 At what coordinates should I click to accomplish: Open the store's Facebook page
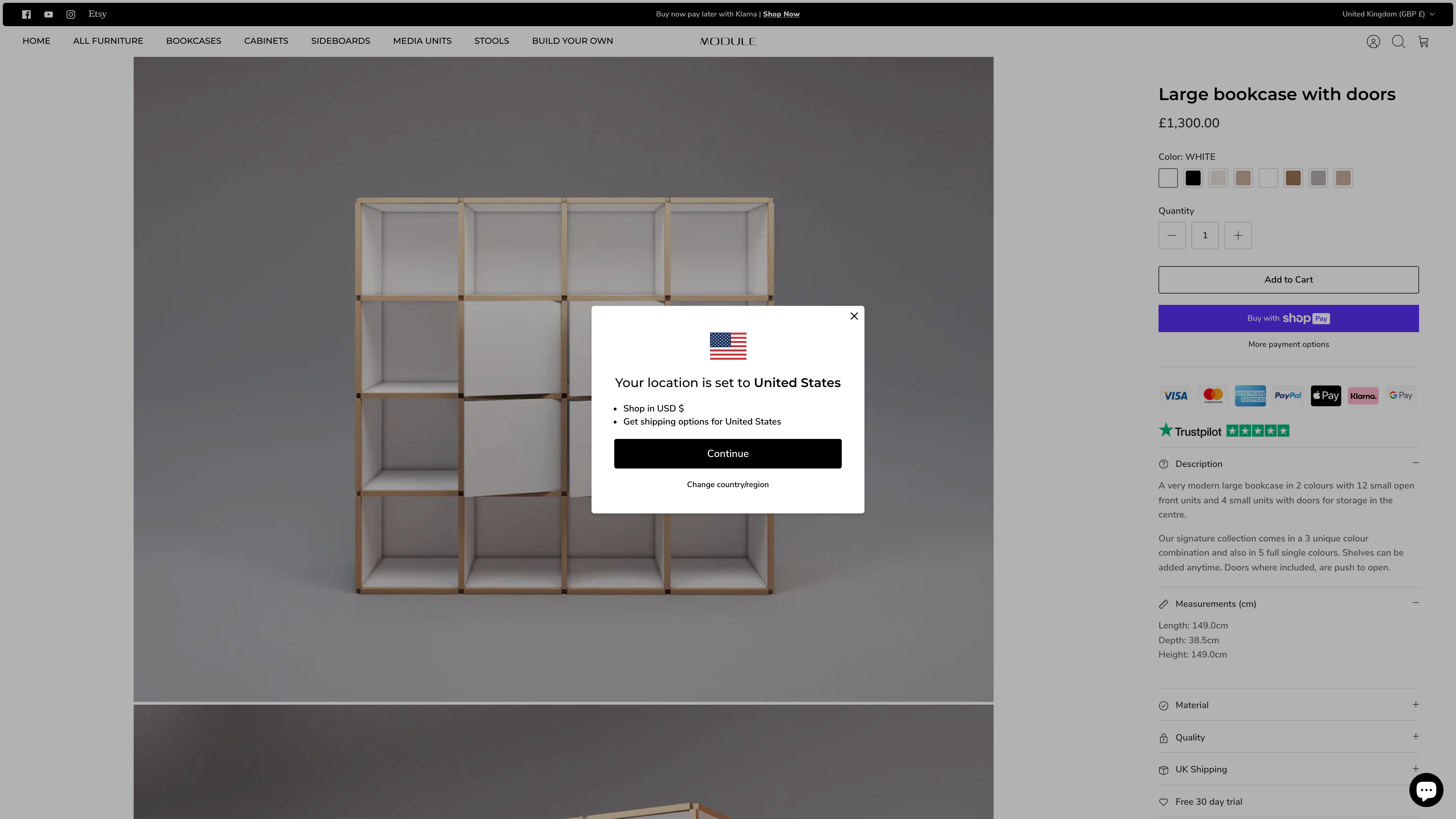pos(26,14)
